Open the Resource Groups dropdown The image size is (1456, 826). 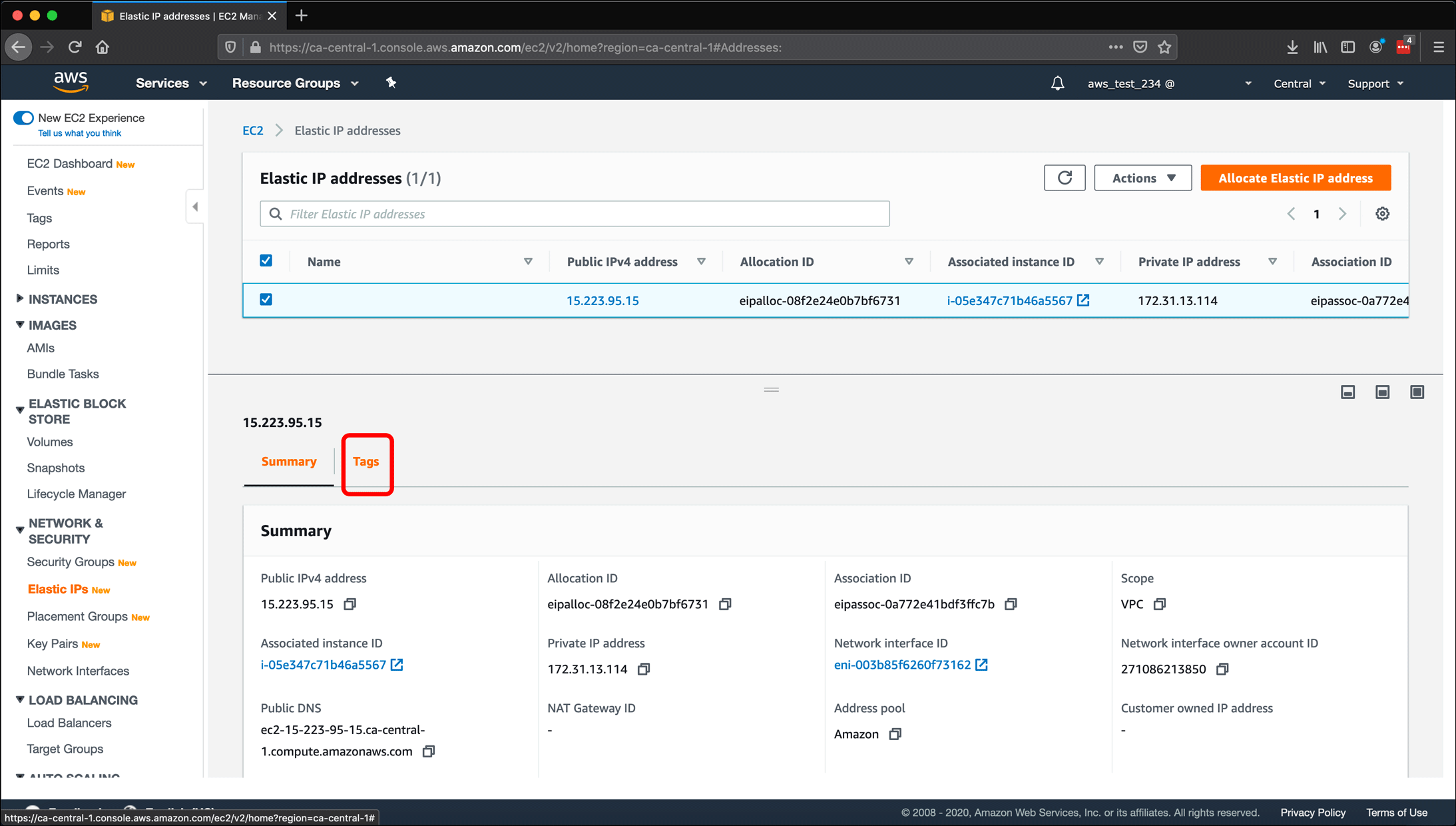point(295,83)
